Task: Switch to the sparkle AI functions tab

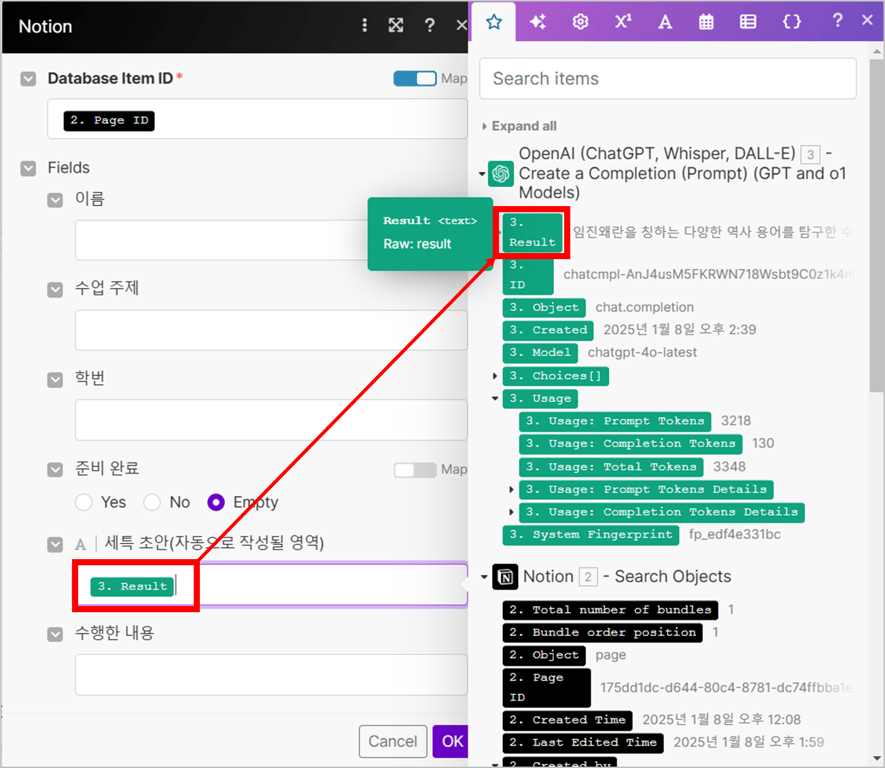Action: (x=537, y=22)
